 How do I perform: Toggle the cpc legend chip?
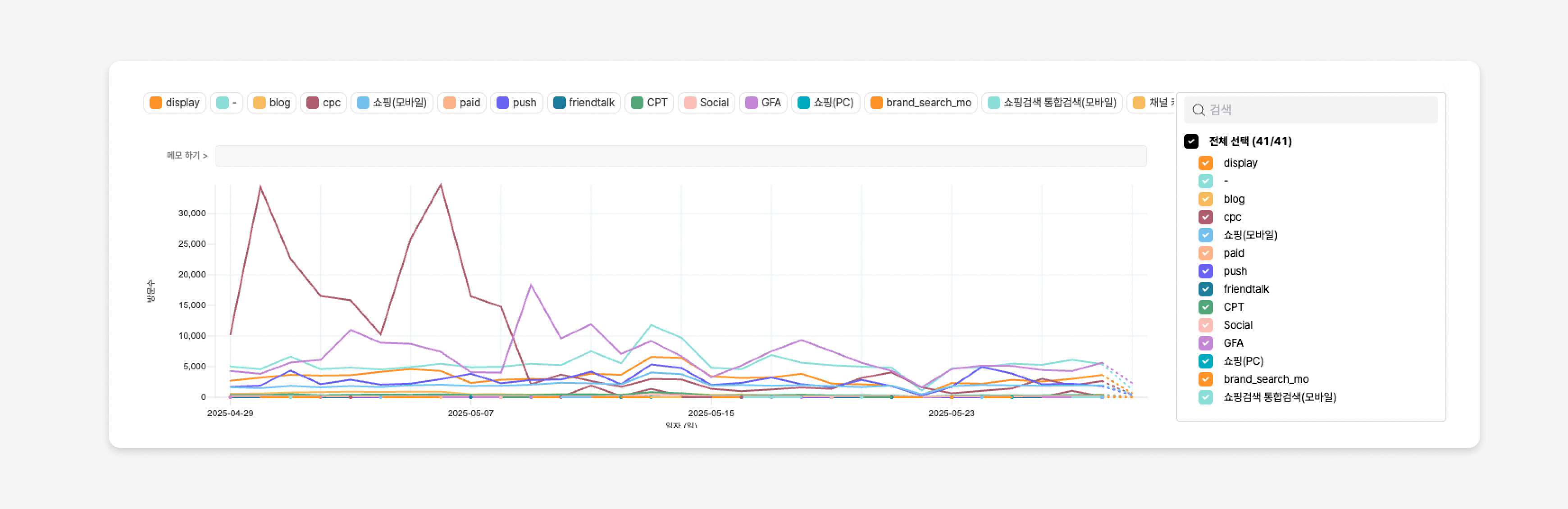pyautogui.click(x=323, y=102)
